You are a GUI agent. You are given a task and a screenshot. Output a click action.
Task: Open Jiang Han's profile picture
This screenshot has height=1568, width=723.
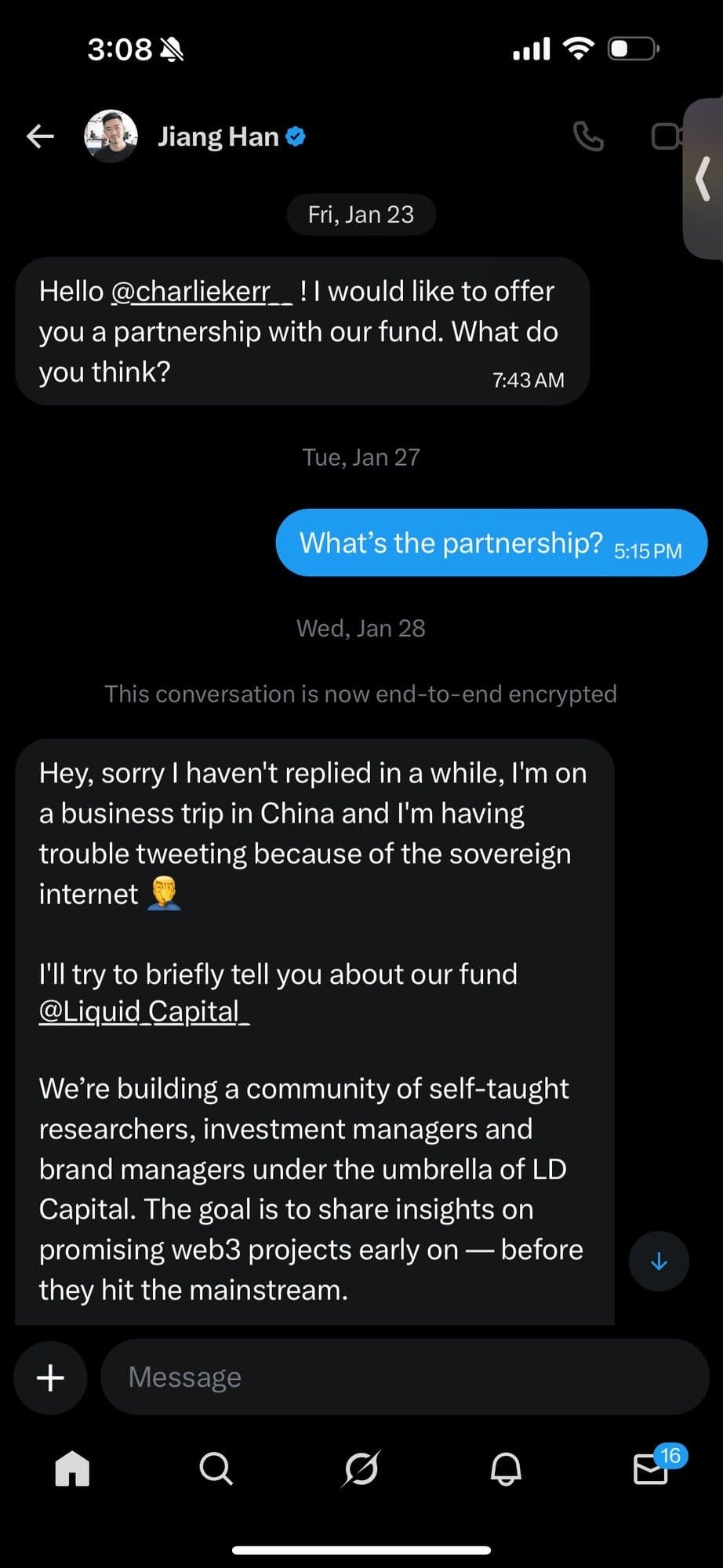pyautogui.click(x=111, y=136)
